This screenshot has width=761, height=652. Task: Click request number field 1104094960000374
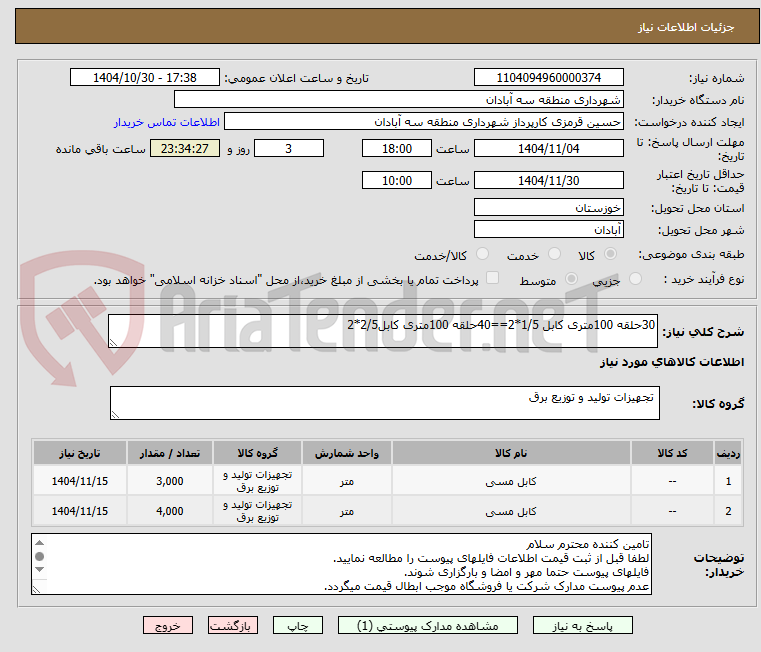[x=548, y=77]
